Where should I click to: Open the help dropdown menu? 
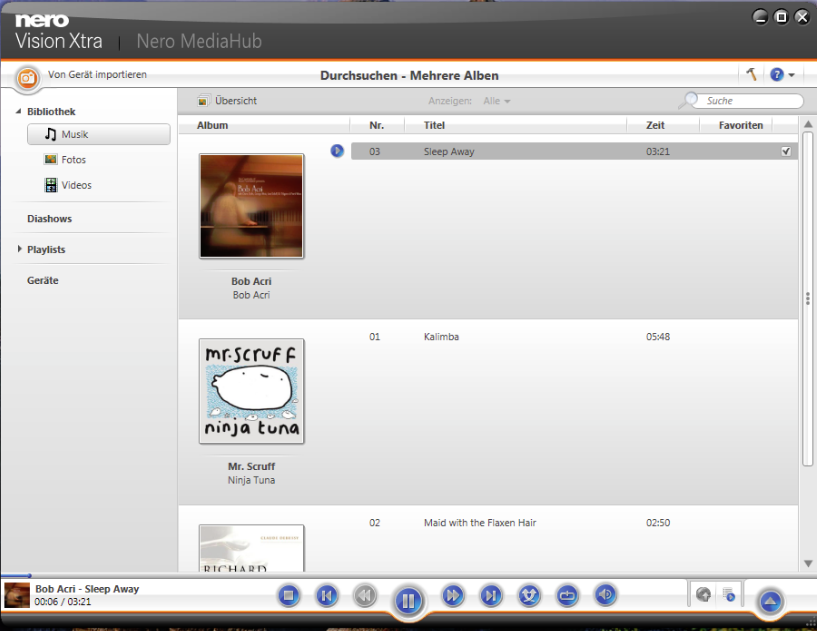(x=782, y=75)
